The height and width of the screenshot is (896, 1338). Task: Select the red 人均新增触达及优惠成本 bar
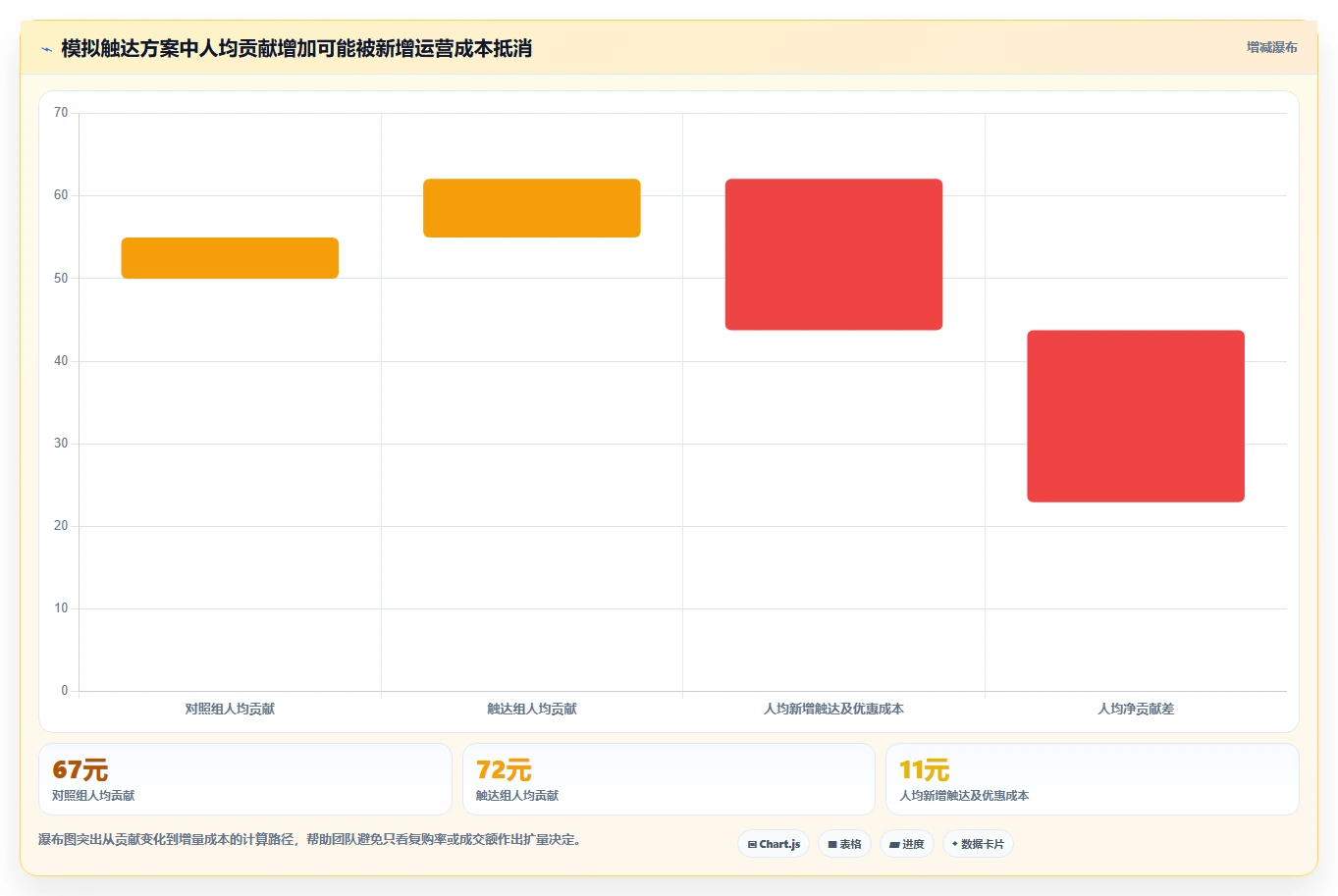(x=833, y=254)
